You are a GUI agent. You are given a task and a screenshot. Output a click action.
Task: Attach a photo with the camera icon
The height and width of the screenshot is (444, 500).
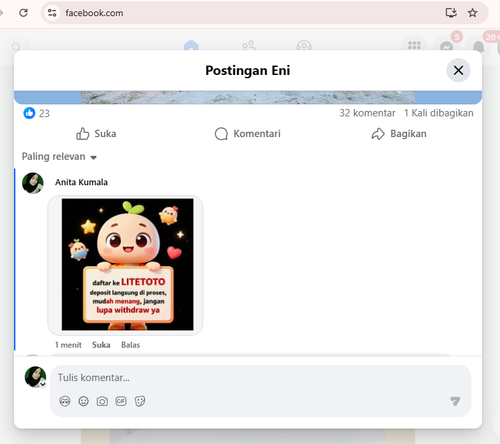click(x=102, y=401)
